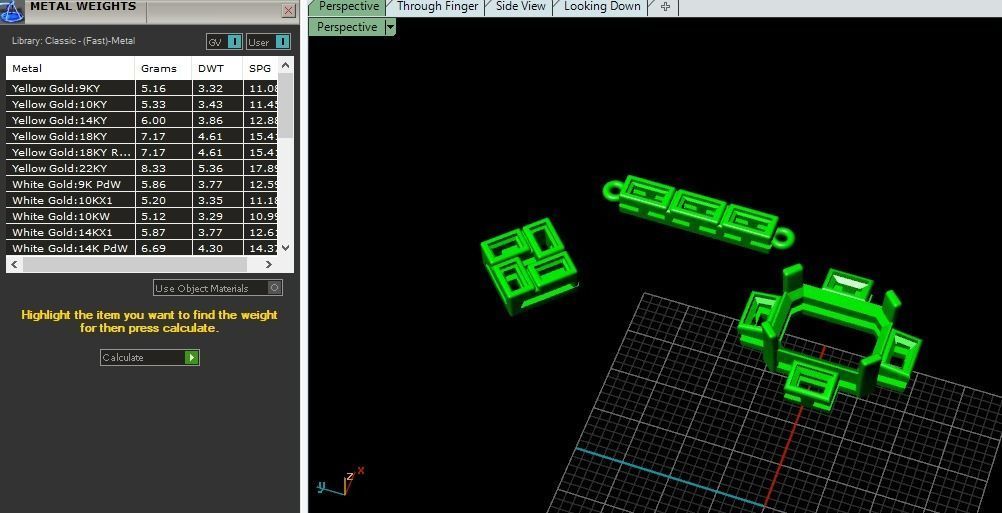Click the Calculate button

tap(150, 357)
